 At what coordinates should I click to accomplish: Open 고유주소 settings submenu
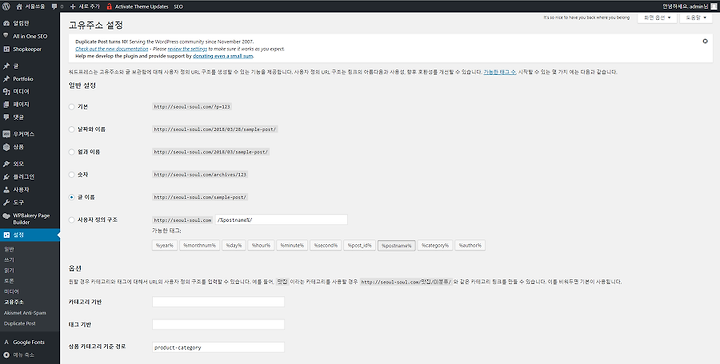[14, 302]
